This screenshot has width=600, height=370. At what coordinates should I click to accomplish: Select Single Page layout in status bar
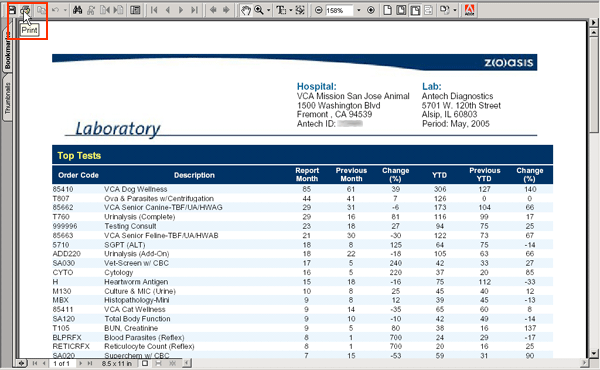145,363
